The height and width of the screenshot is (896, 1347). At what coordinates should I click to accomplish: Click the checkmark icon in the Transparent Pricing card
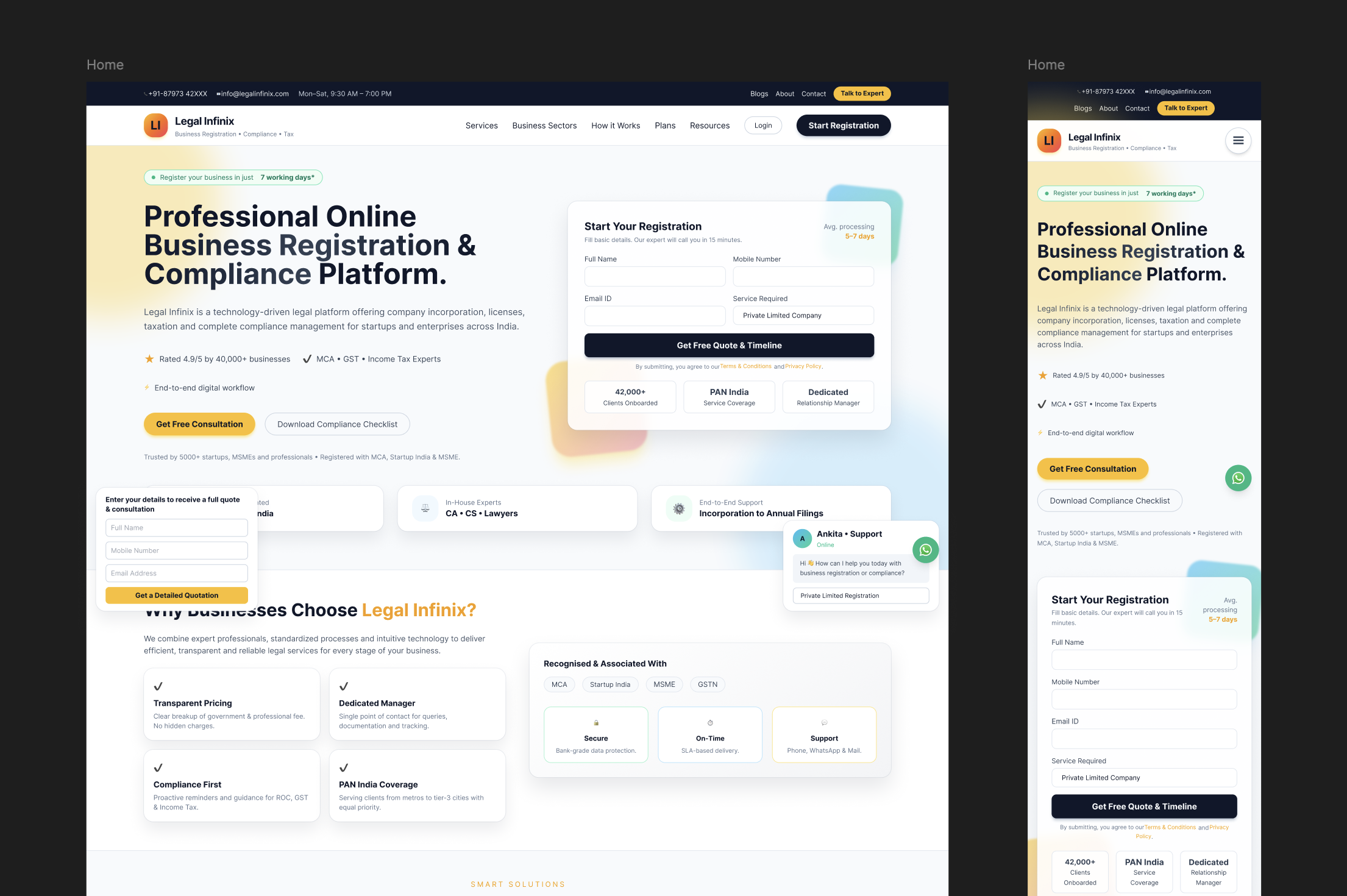pyautogui.click(x=158, y=686)
